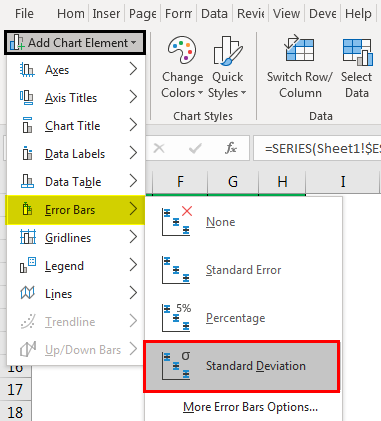
Task: Select column I header
Action: [x=343, y=182]
